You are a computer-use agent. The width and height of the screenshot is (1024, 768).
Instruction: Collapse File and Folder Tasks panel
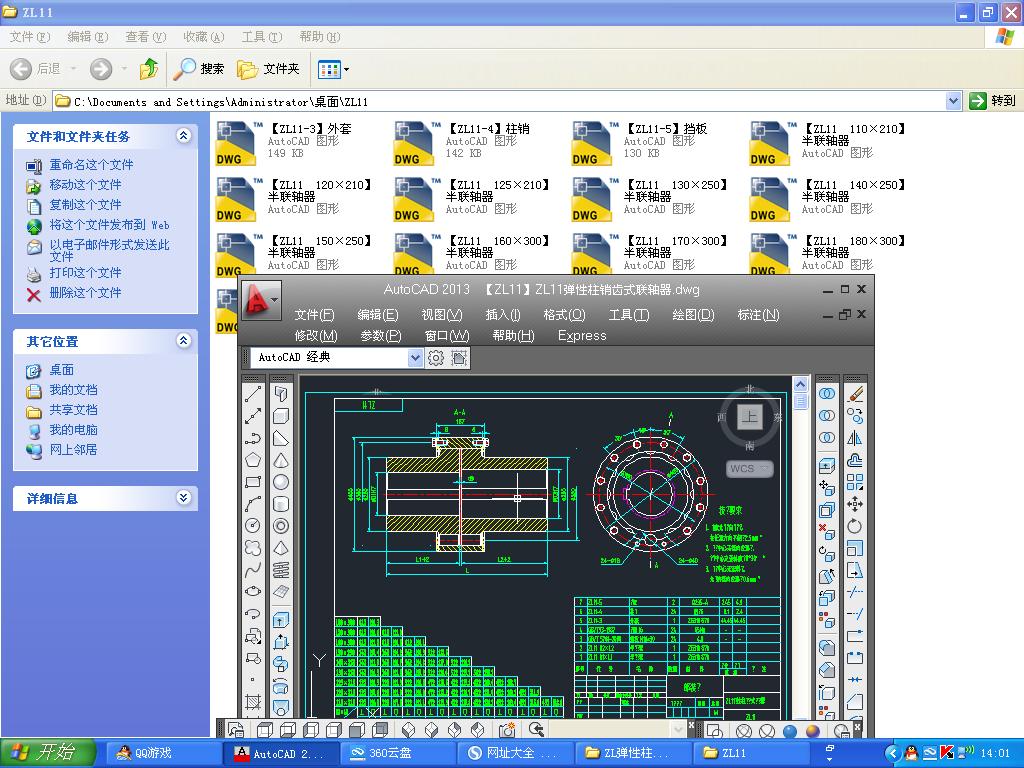click(183, 136)
